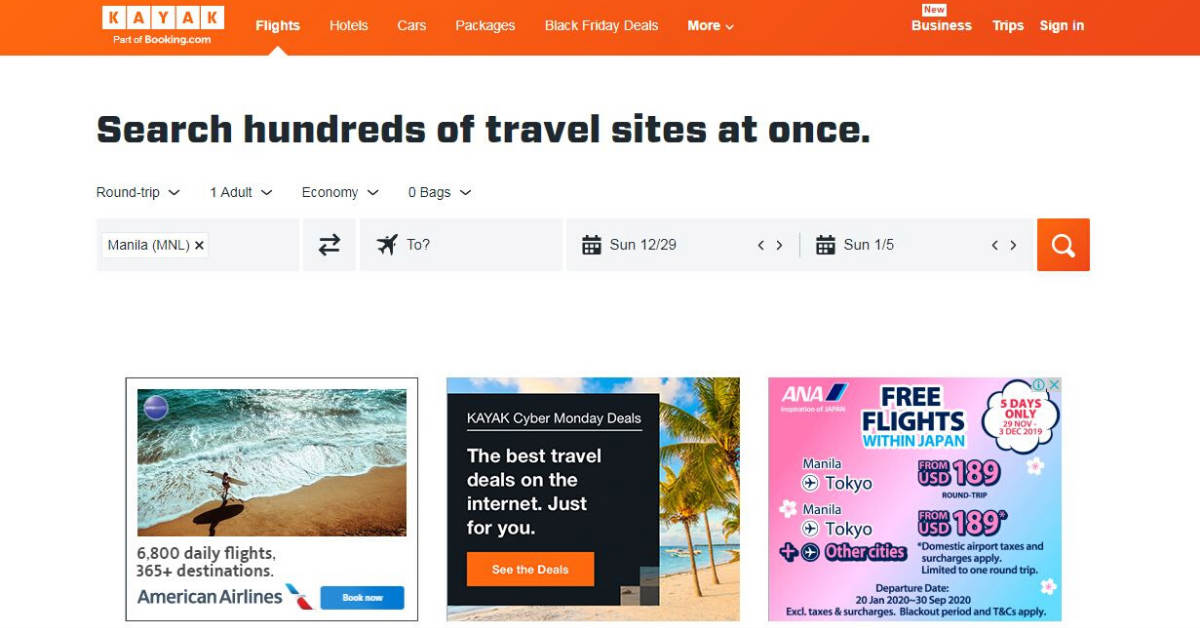The height and width of the screenshot is (628, 1200).
Task: Click the To? destination field
Action: 461,245
